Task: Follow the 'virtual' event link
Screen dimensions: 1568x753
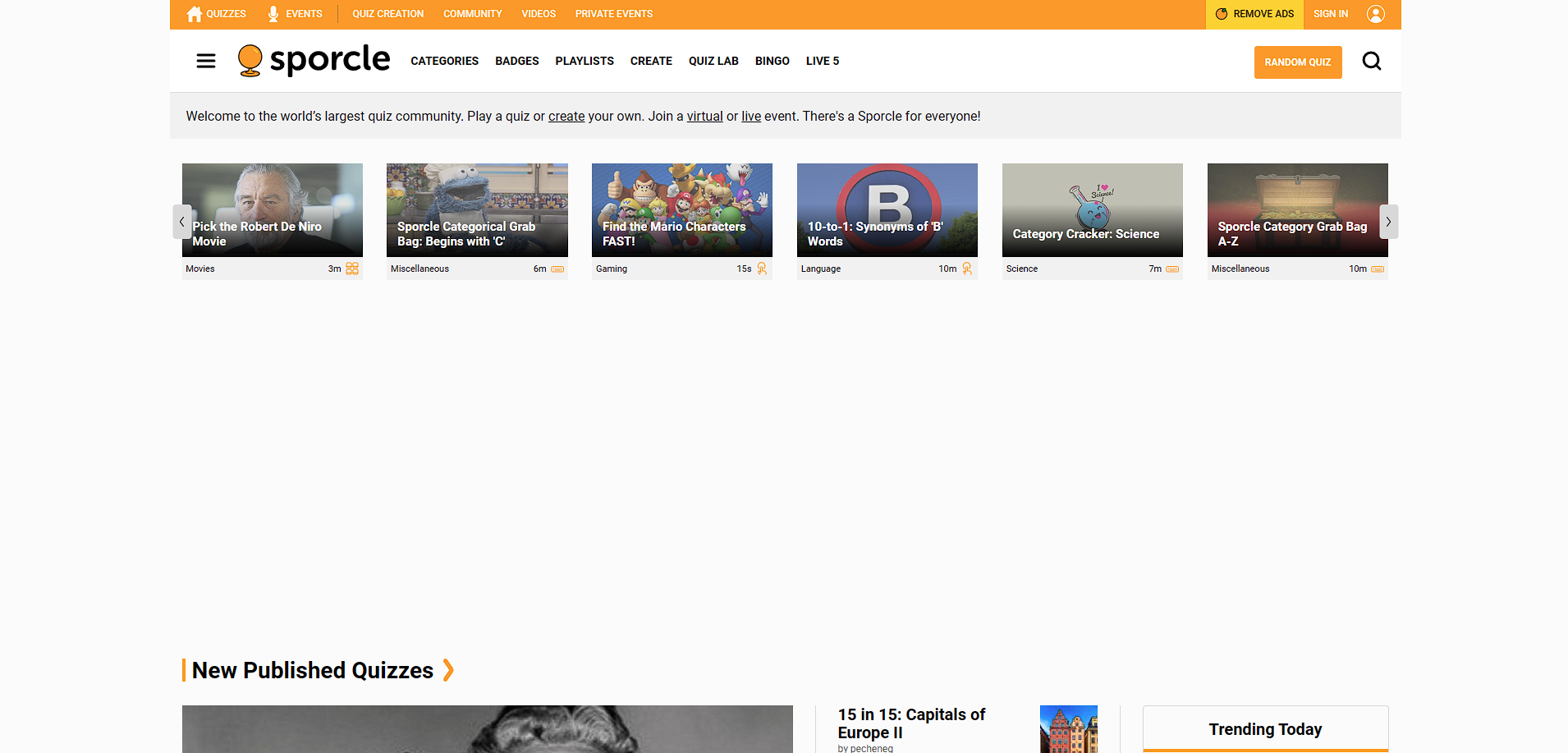Action: click(704, 116)
